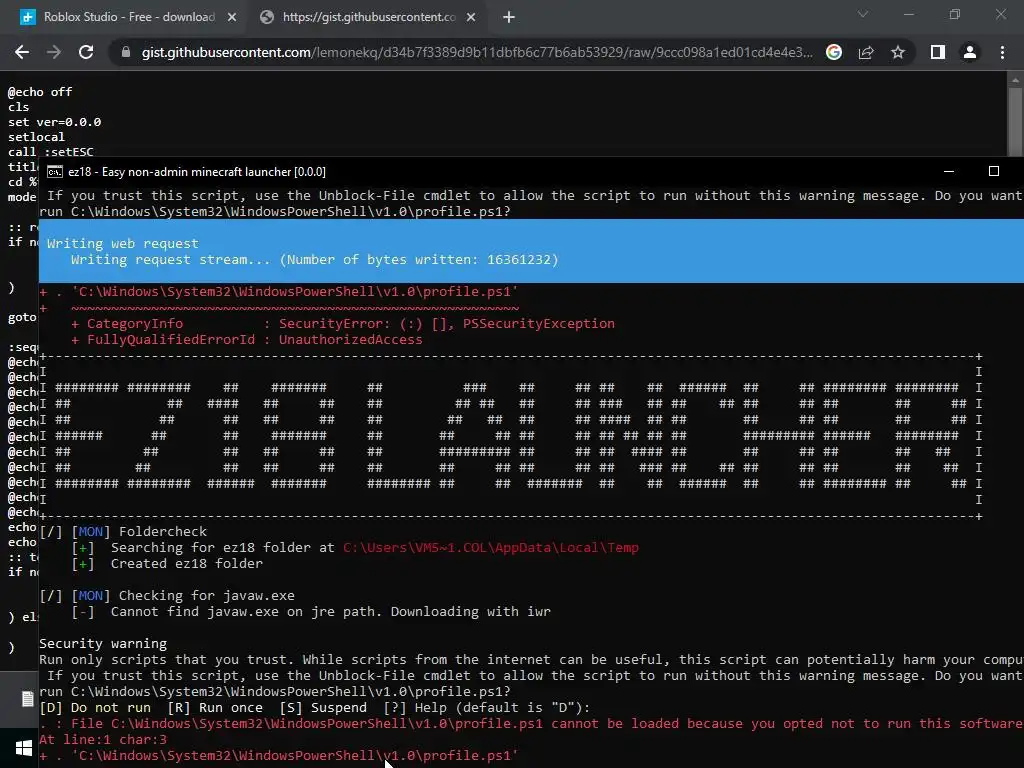This screenshot has width=1024, height=768.
Task: Restore down the Chrome browser window
Action: [x=955, y=14]
